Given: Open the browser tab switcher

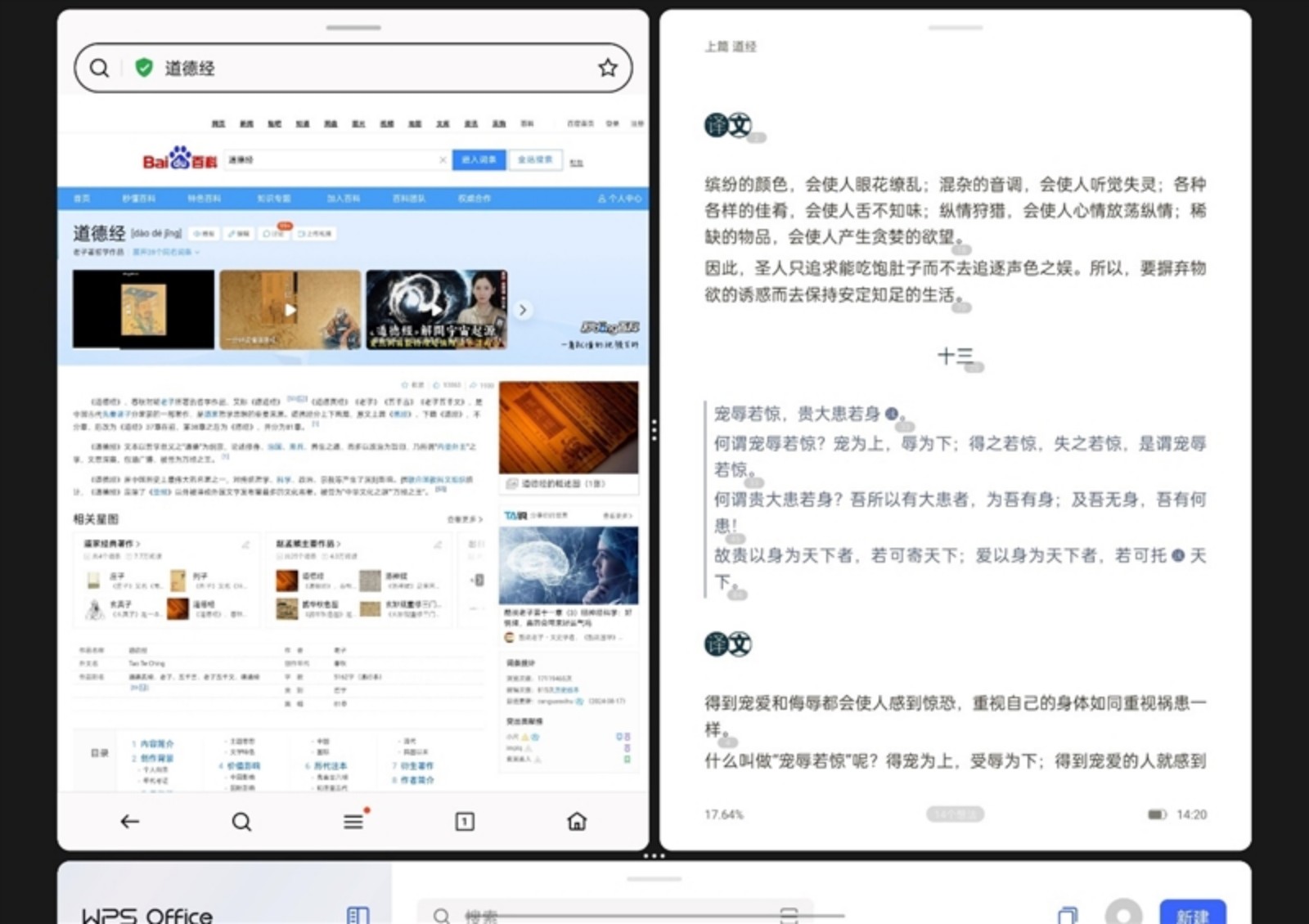Looking at the screenshot, I should coord(465,822).
